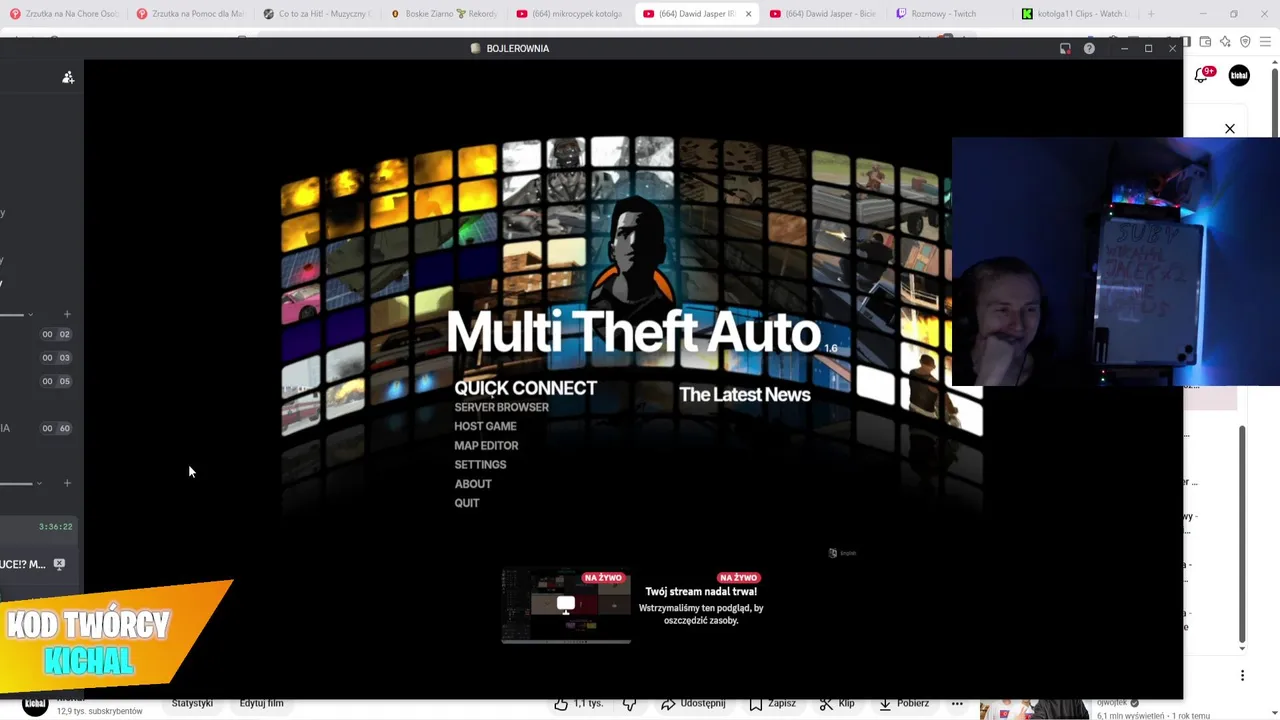Click the Kichal channel avatar below video
The width and height of the screenshot is (1280, 720).
36,706
